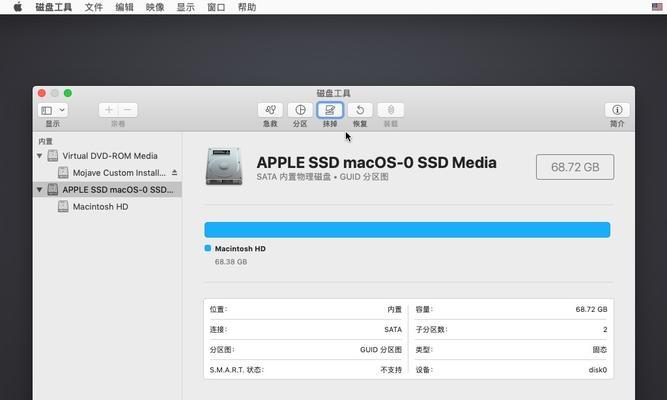
Task: Click the blue Macintosh HD legend swatch
Action: [x=208, y=248]
